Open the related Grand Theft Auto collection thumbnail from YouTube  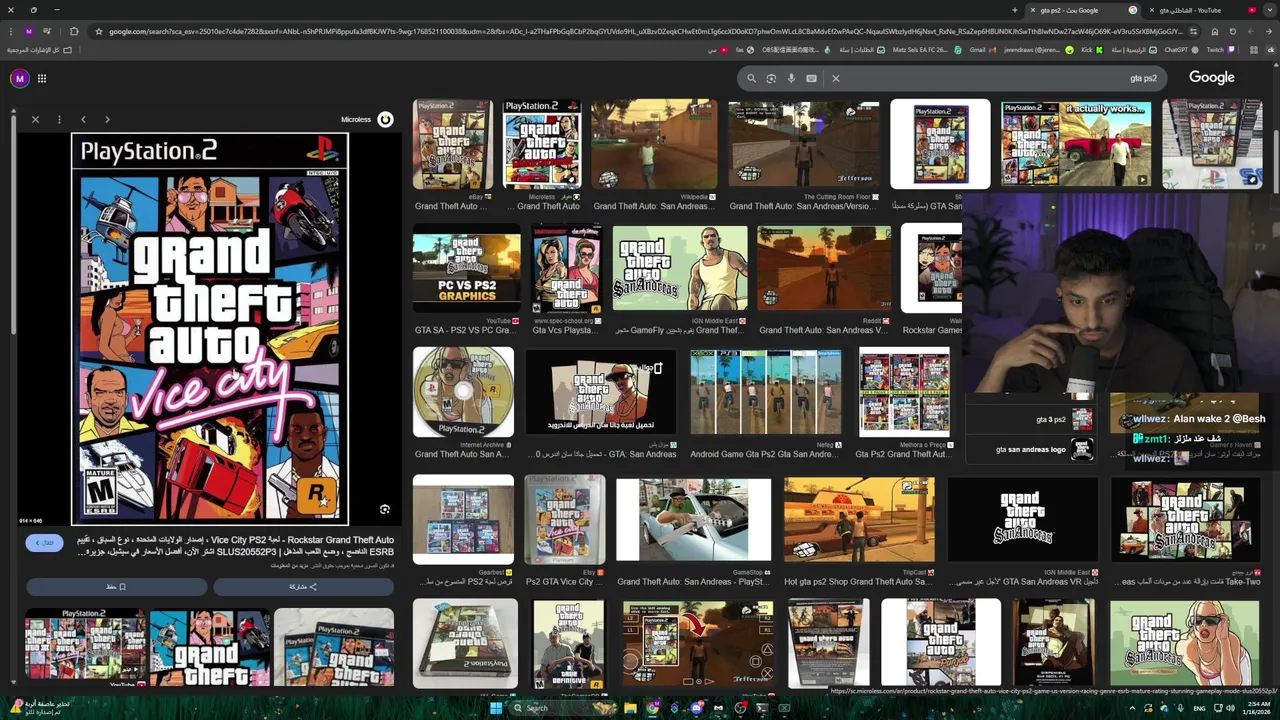coord(85,645)
